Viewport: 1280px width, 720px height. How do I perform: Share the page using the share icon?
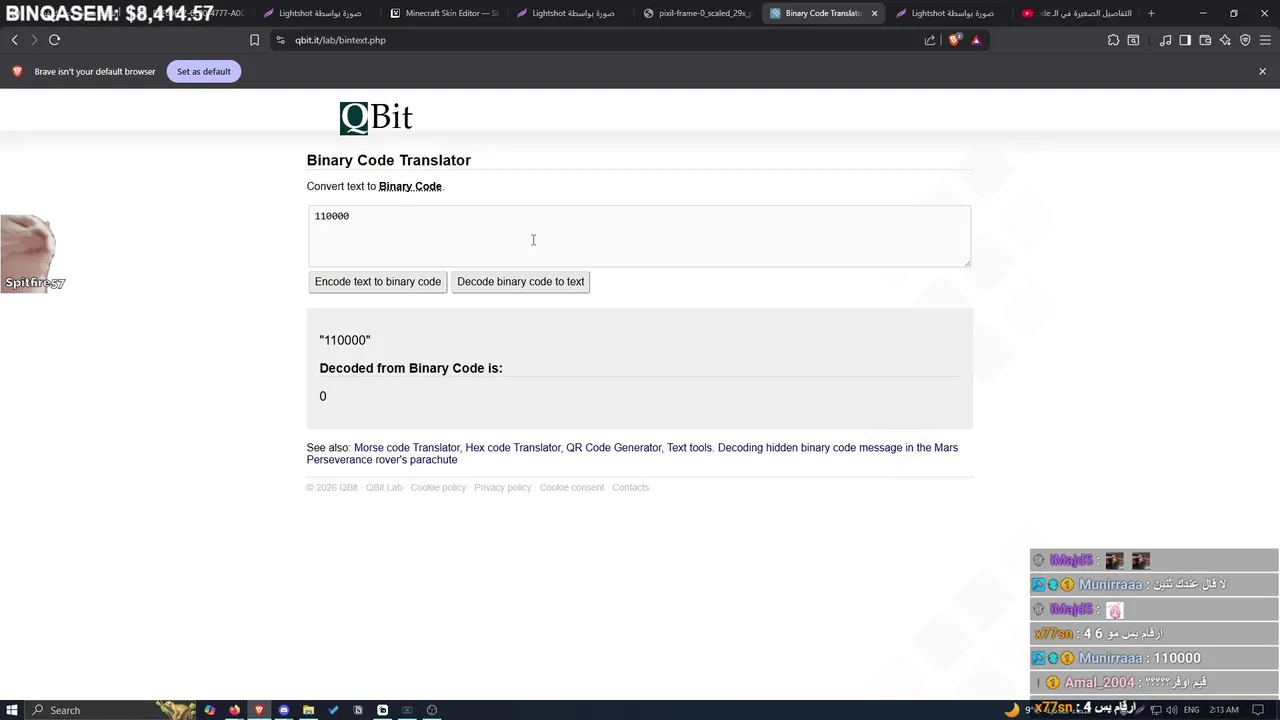[930, 40]
